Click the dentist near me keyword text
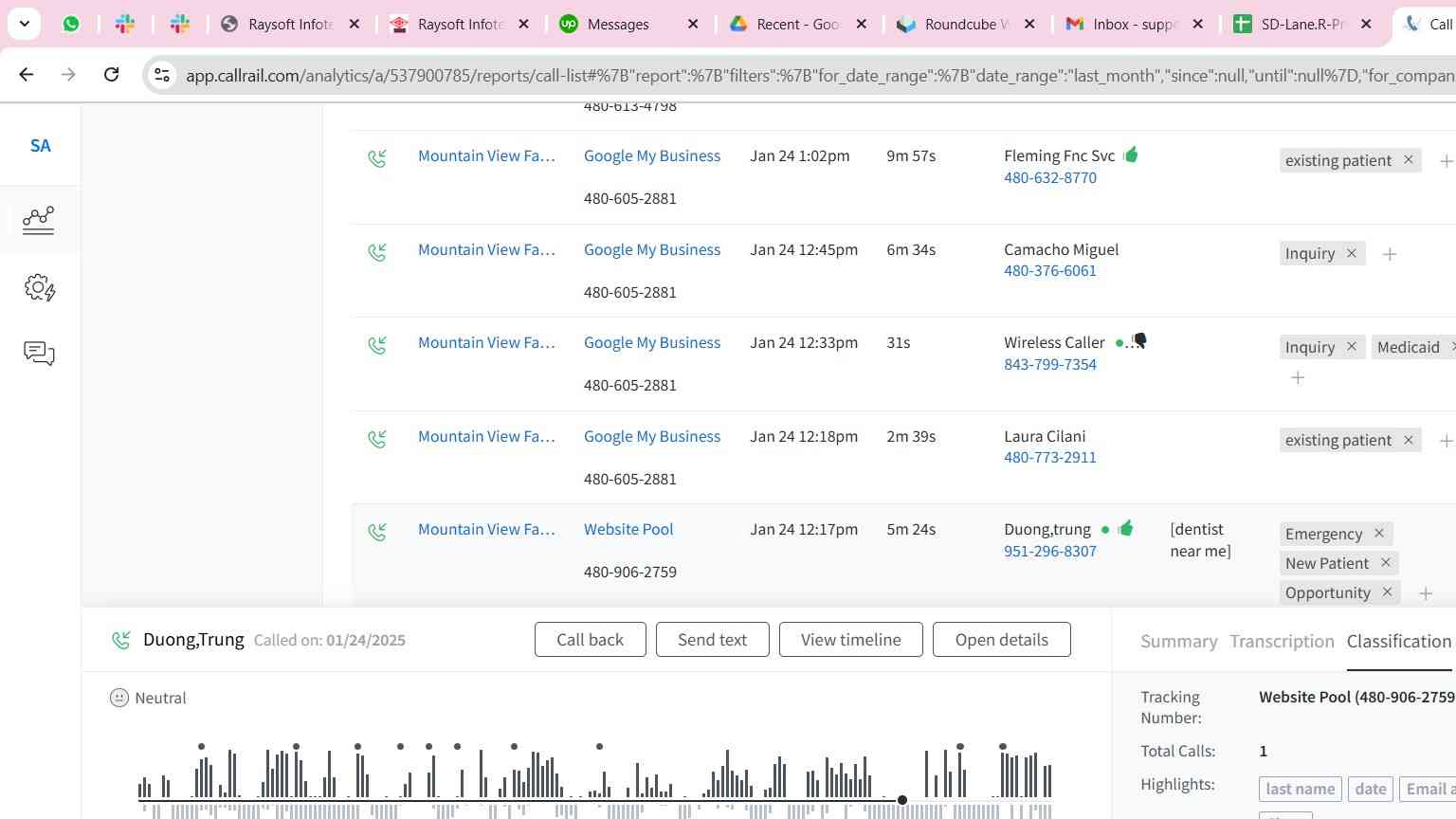1456x819 pixels. (1200, 540)
